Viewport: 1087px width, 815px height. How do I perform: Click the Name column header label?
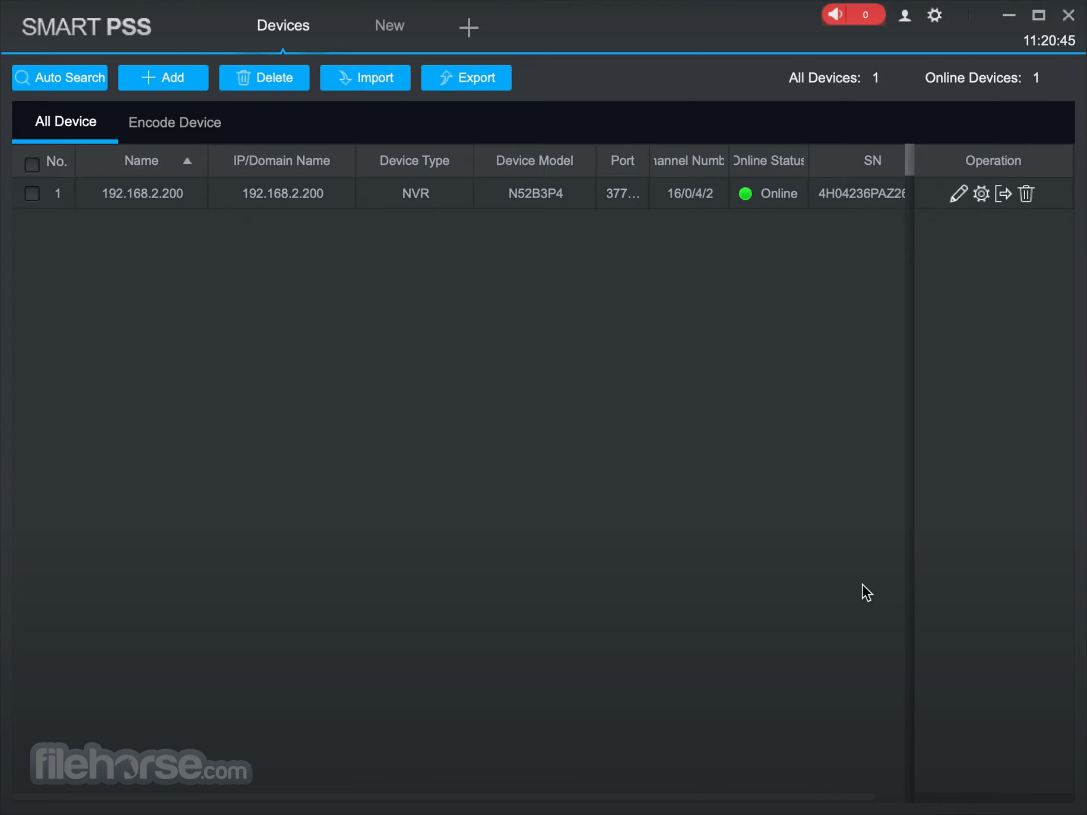(x=141, y=161)
